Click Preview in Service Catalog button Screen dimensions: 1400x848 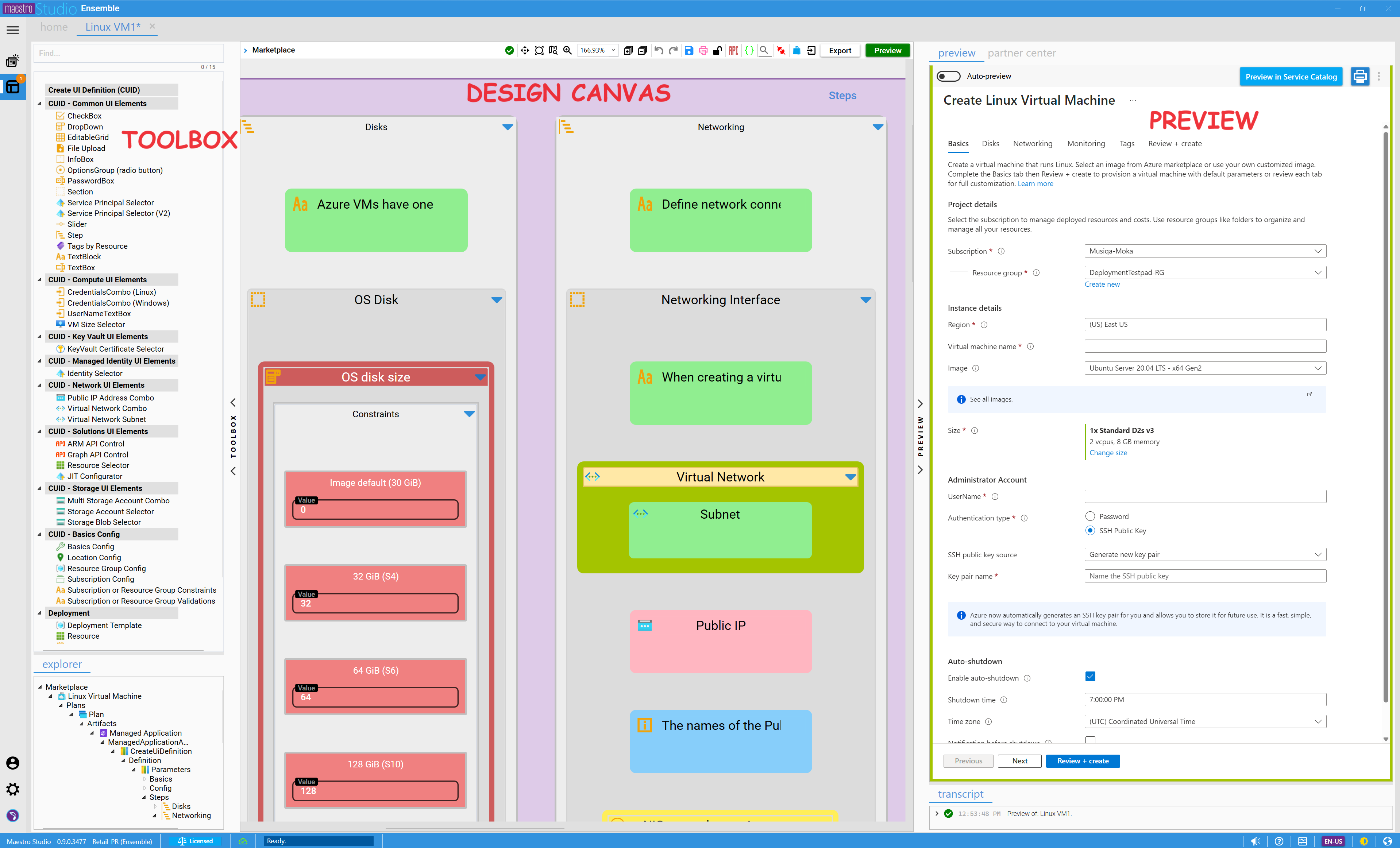(1291, 77)
